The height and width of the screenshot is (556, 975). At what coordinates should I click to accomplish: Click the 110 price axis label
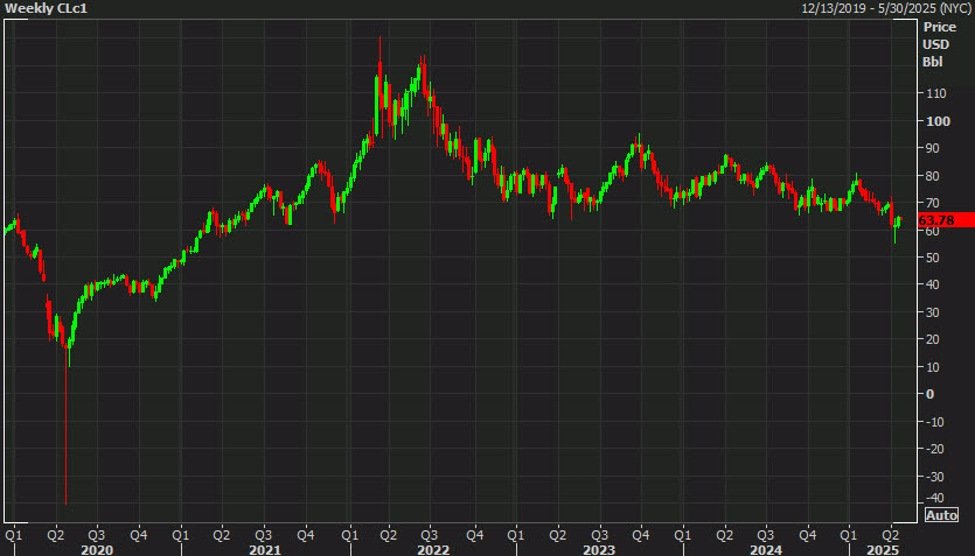coord(936,93)
